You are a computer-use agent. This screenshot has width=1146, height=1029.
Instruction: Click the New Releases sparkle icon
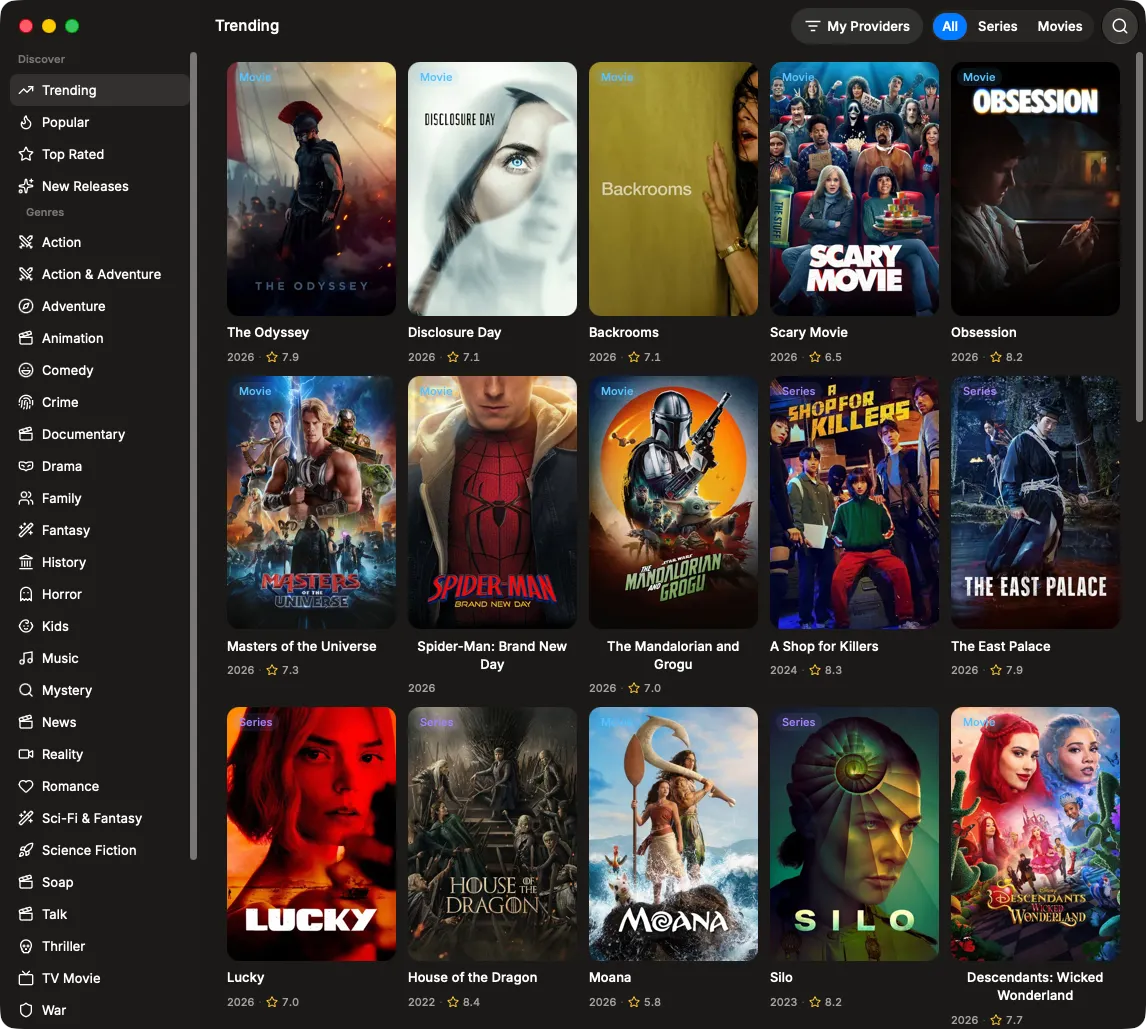[x=26, y=186]
